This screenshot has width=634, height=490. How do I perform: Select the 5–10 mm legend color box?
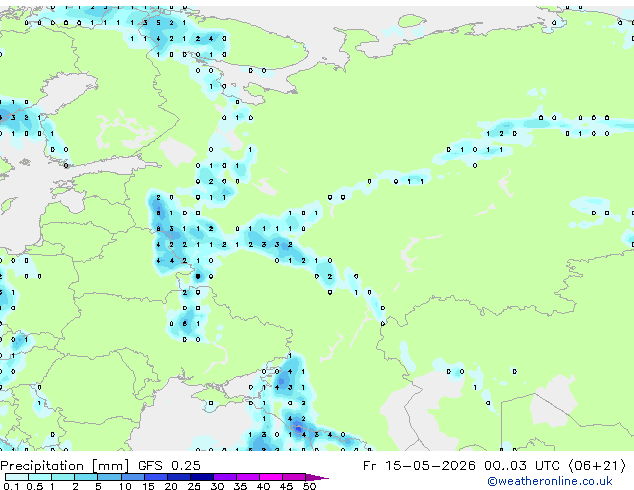pyautogui.click(x=109, y=477)
